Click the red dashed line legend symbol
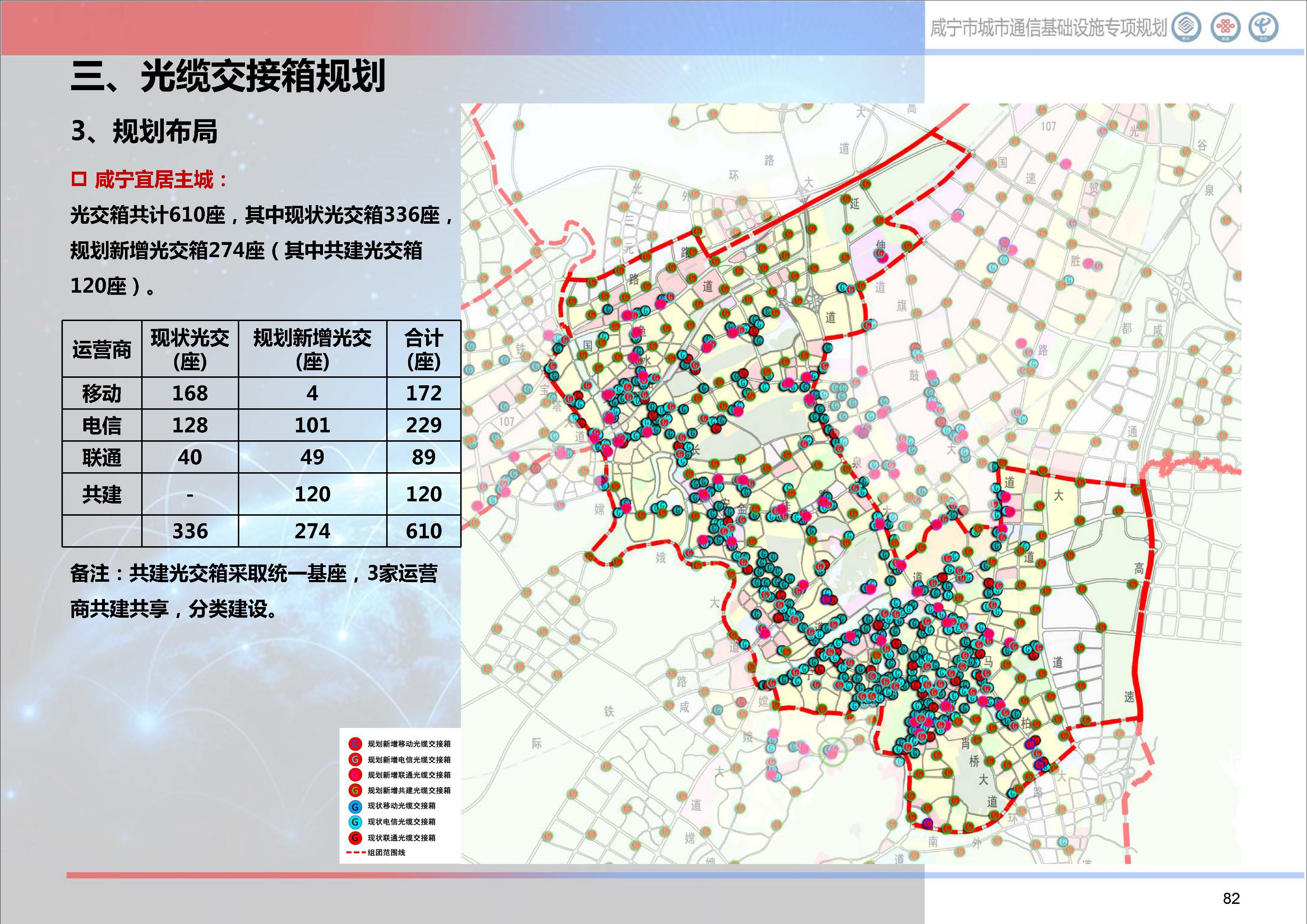The width and height of the screenshot is (1307, 924). point(356,853)
